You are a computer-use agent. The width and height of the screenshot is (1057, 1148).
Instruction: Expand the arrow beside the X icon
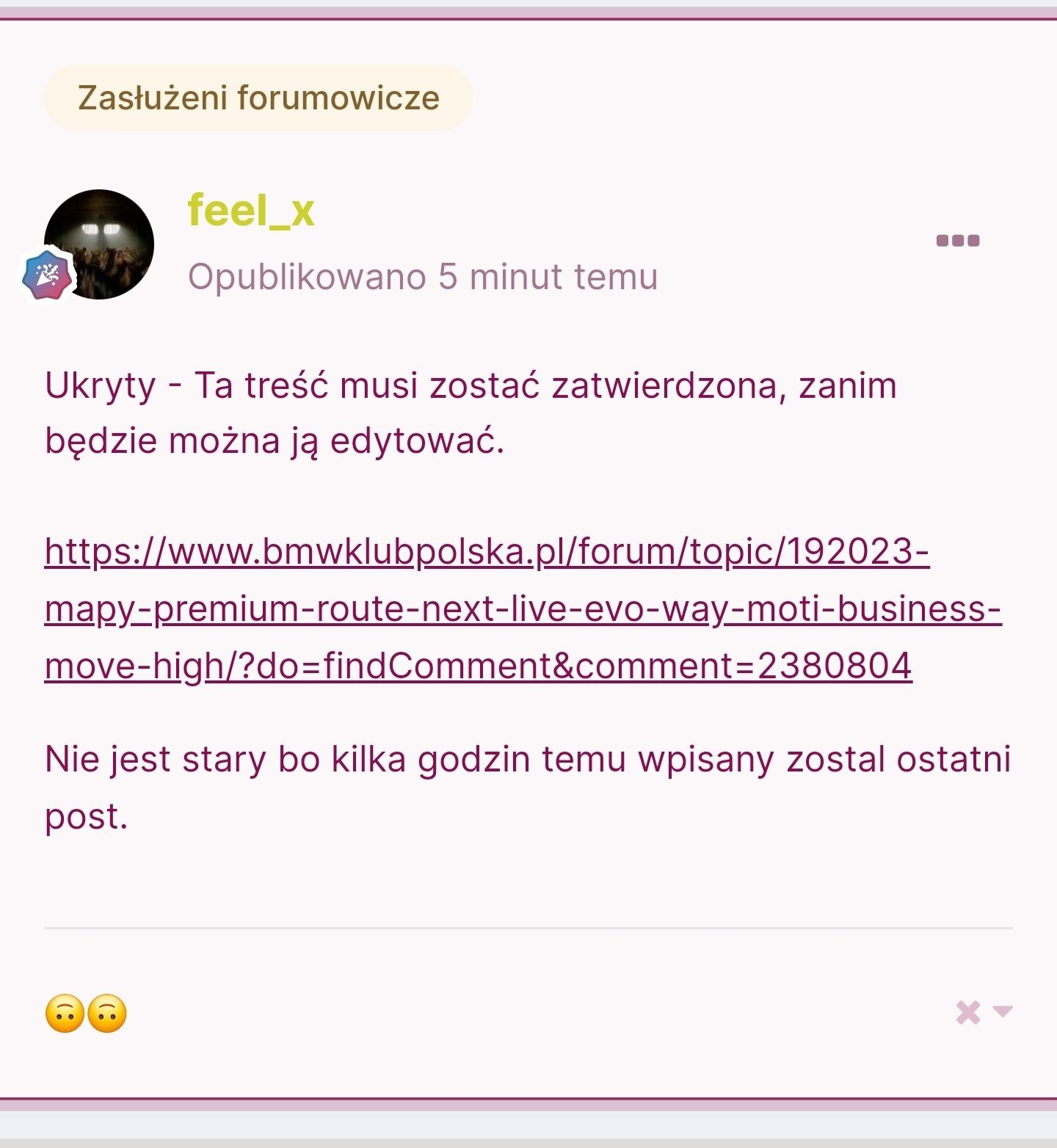tap(1003, 1011)
